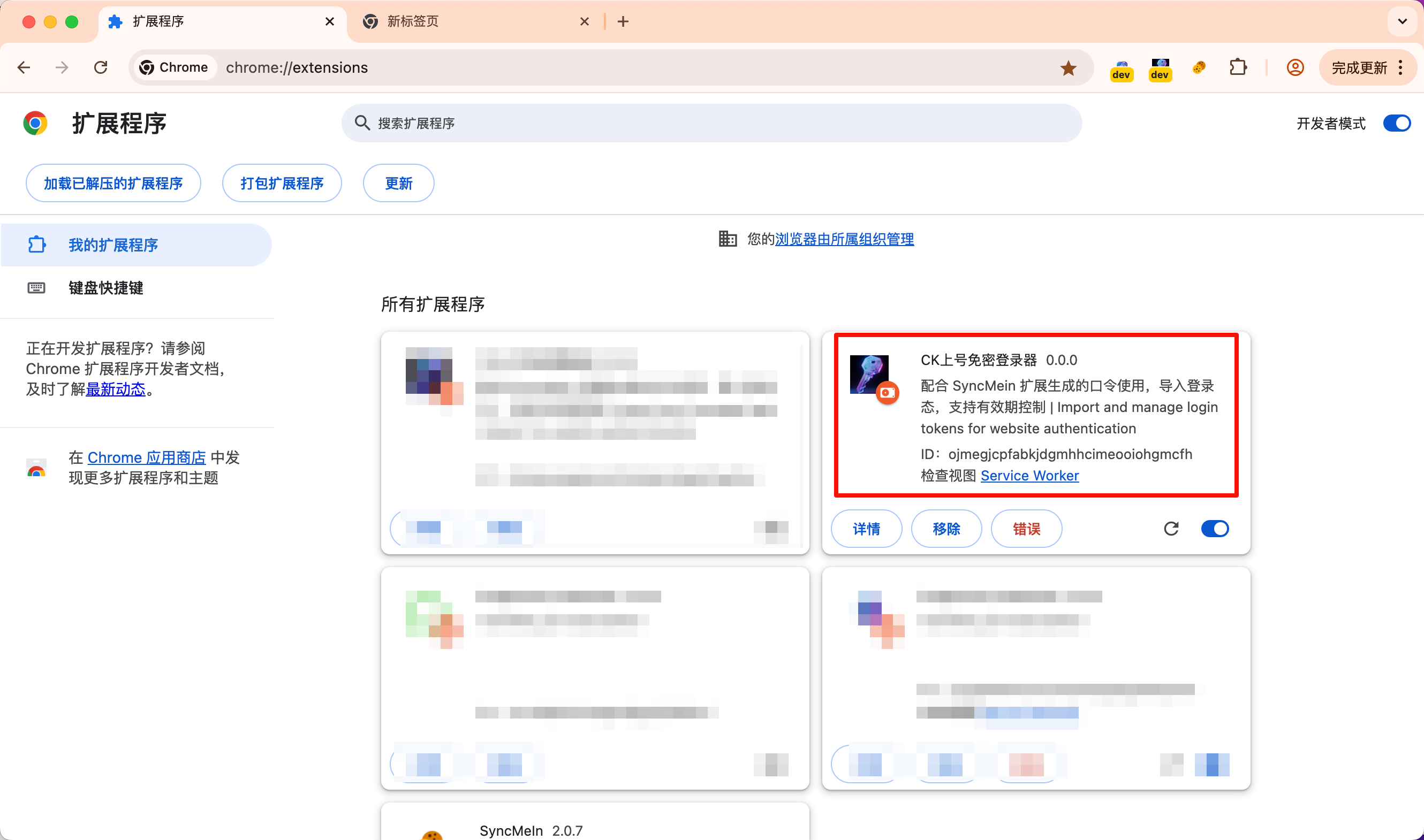The height and width of the screenshot is (840, 1424).
Task: Click 加载已解压的扩展程序 button
Action: [x=113, y=184]
